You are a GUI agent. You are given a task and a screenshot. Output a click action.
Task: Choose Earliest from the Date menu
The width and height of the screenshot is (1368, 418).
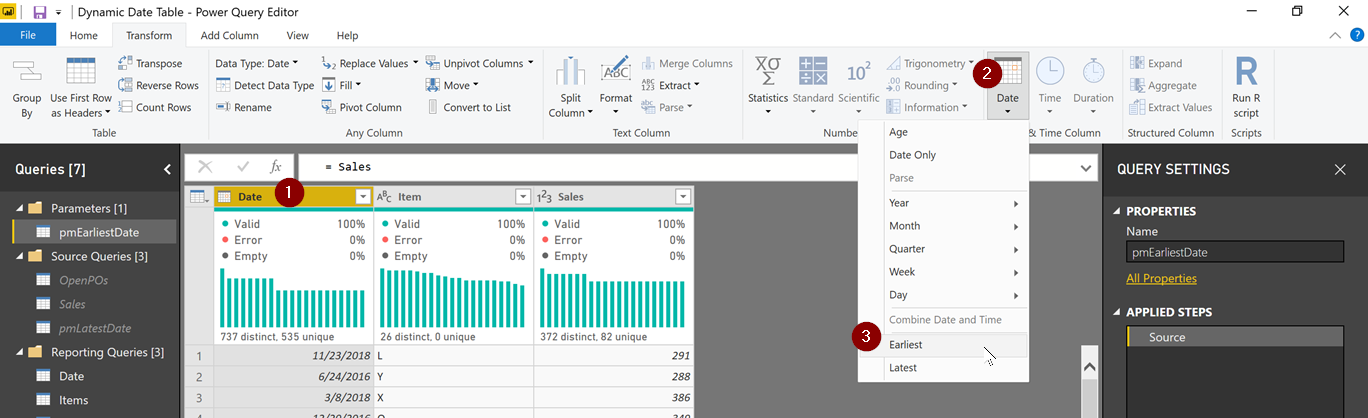coord(943,344)
